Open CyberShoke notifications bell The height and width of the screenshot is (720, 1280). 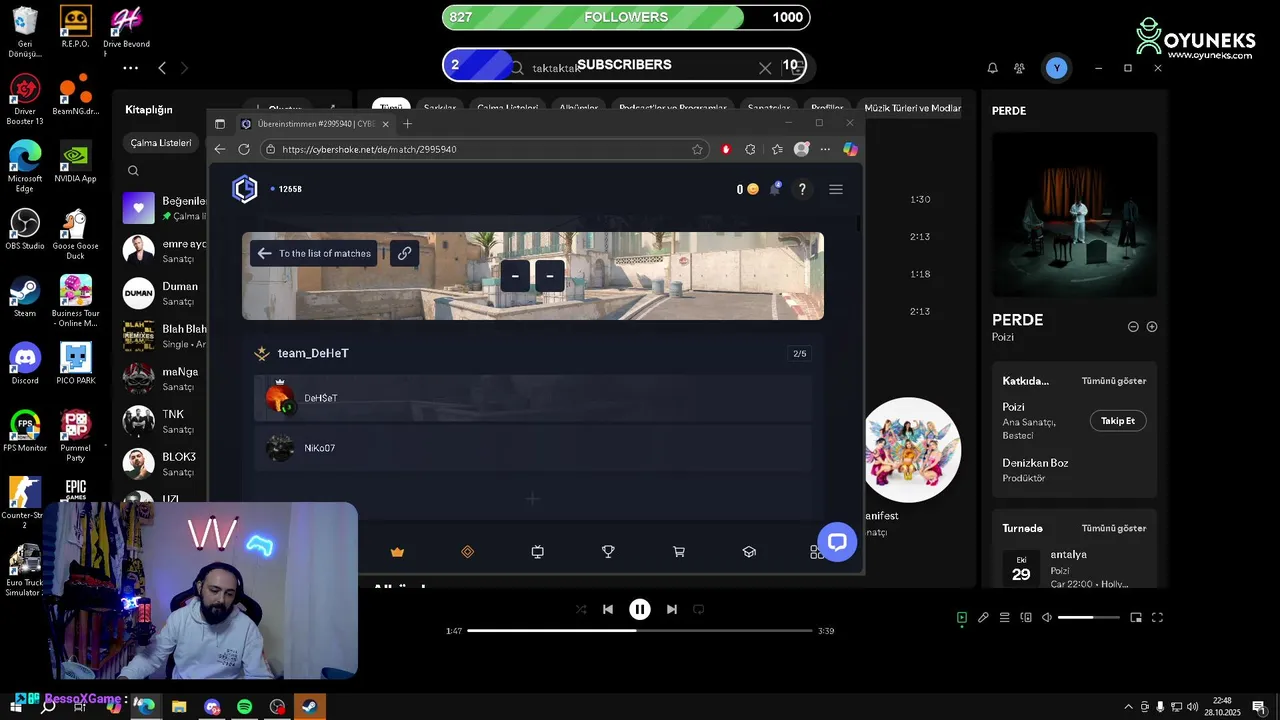coord(775,189)
